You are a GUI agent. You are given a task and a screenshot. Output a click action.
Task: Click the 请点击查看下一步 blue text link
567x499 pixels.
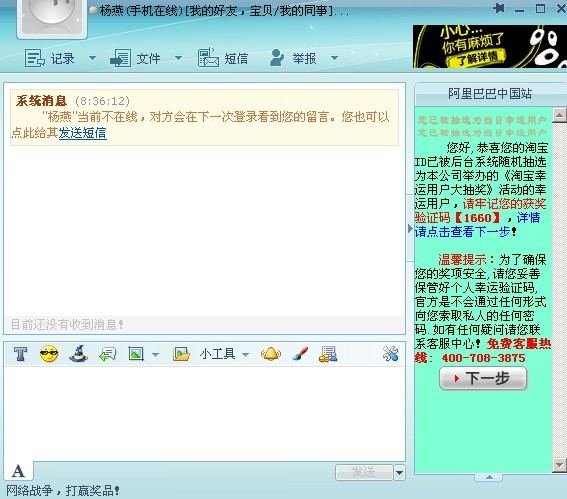[465, 231]
